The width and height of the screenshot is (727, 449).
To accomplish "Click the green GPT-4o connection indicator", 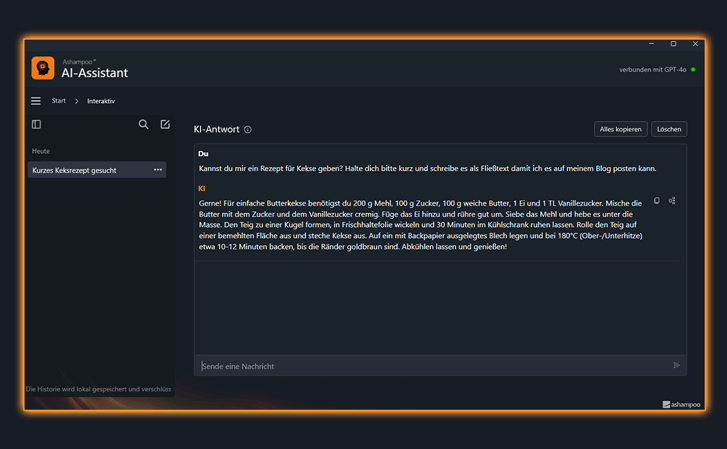I will pyautogui.click(x=693, y=70).
